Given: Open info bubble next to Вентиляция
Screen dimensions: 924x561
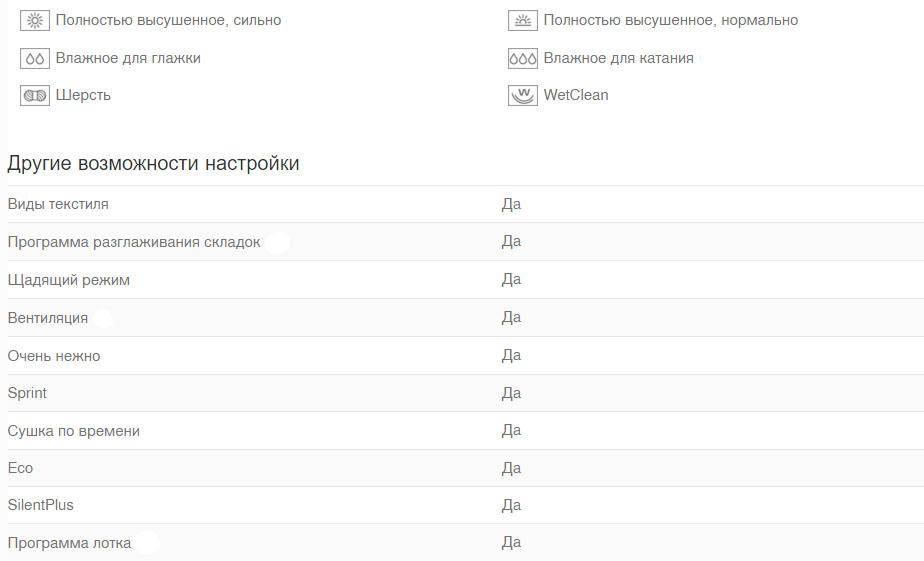Looking at the screenshot, I should click(103, 318).
